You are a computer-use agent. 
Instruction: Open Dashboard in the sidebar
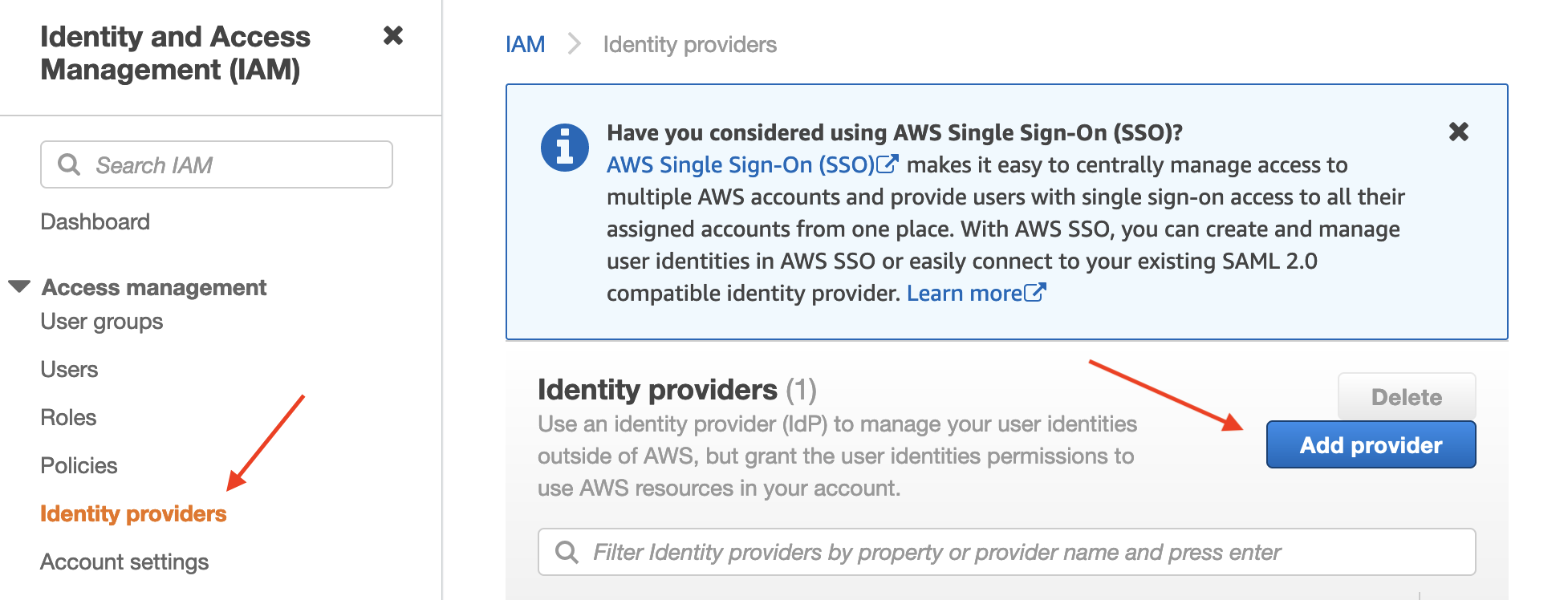point(95,221)
